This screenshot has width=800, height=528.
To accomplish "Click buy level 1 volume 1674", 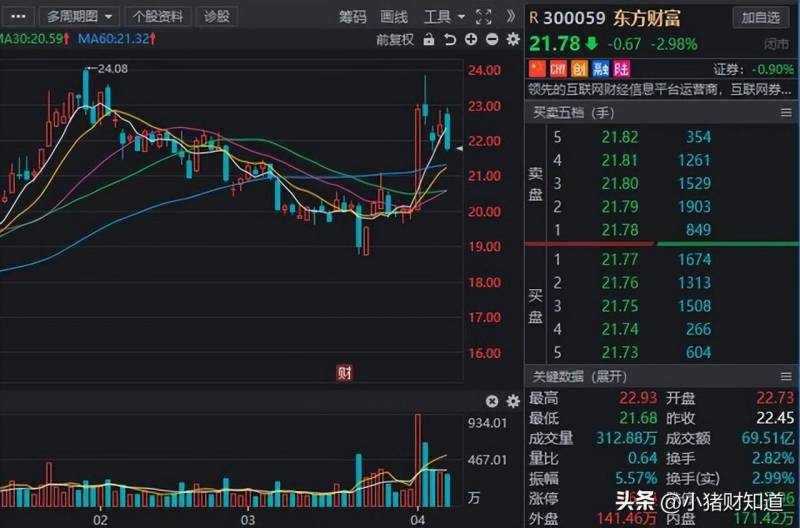I will coord(694,260).
